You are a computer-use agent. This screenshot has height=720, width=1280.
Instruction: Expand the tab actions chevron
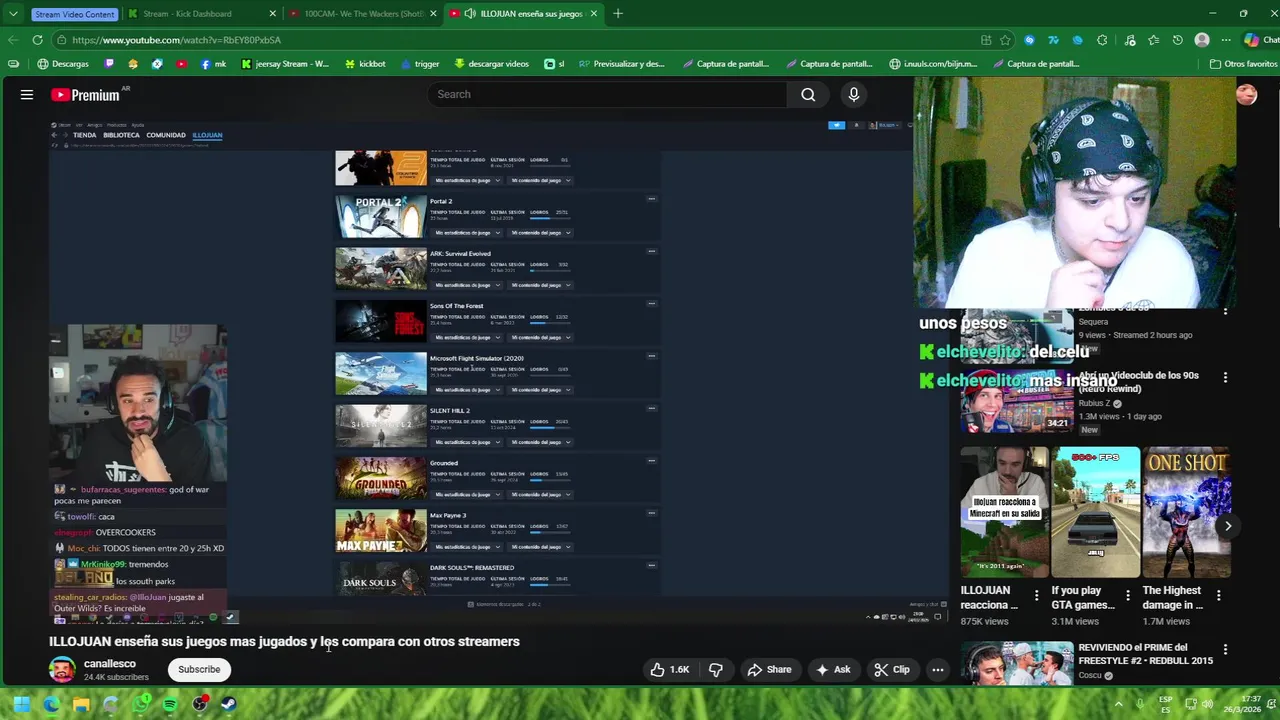click(x=13, y=14)
